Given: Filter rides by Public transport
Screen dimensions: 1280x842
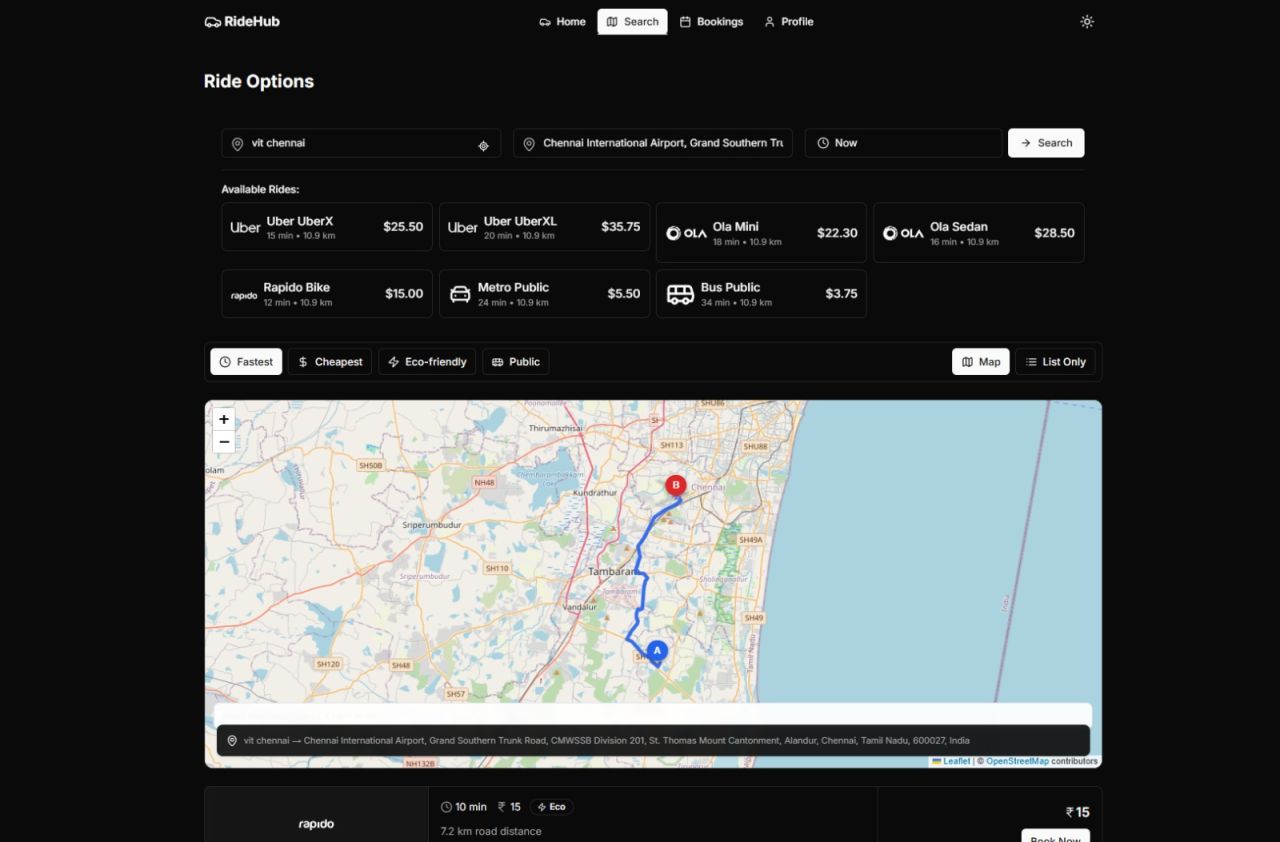Looking at the screenshot, I should pyautogui.click(x=516, y=362).
